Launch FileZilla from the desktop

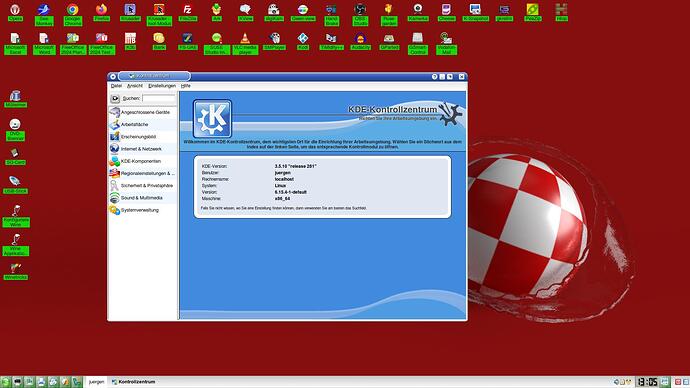187,13
